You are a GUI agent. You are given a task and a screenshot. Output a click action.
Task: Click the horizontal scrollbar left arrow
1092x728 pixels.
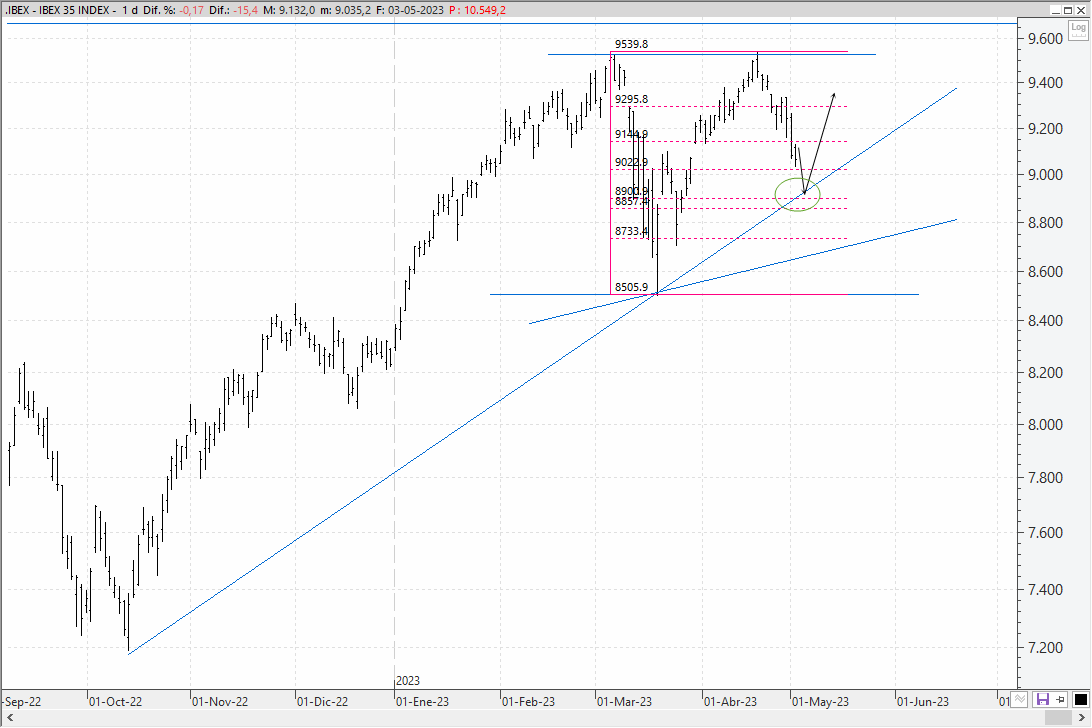coord(10,718)
